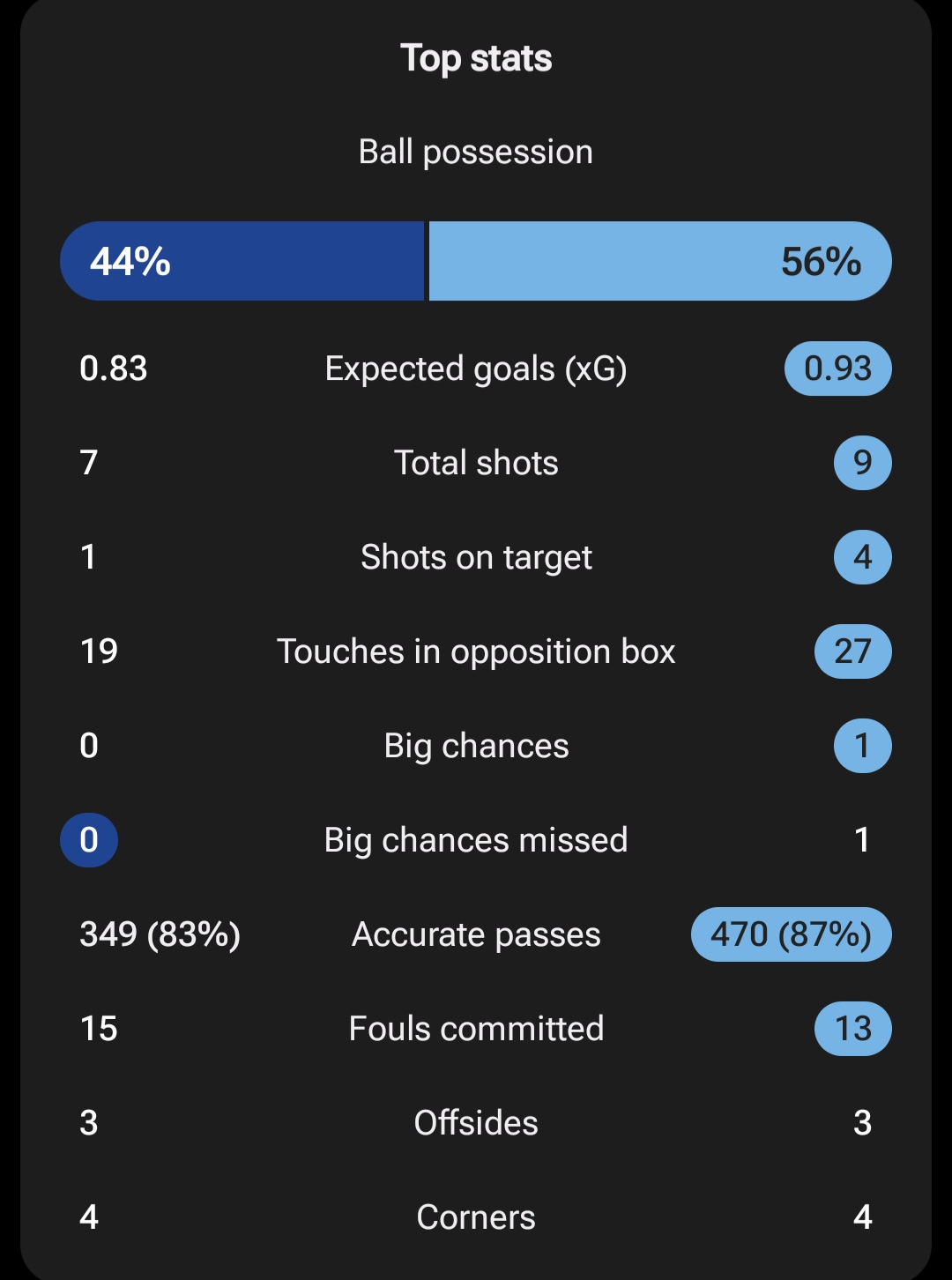Click the Offsides stat label
This screenshot has height=1280, width=952.
coord(476,1123)
